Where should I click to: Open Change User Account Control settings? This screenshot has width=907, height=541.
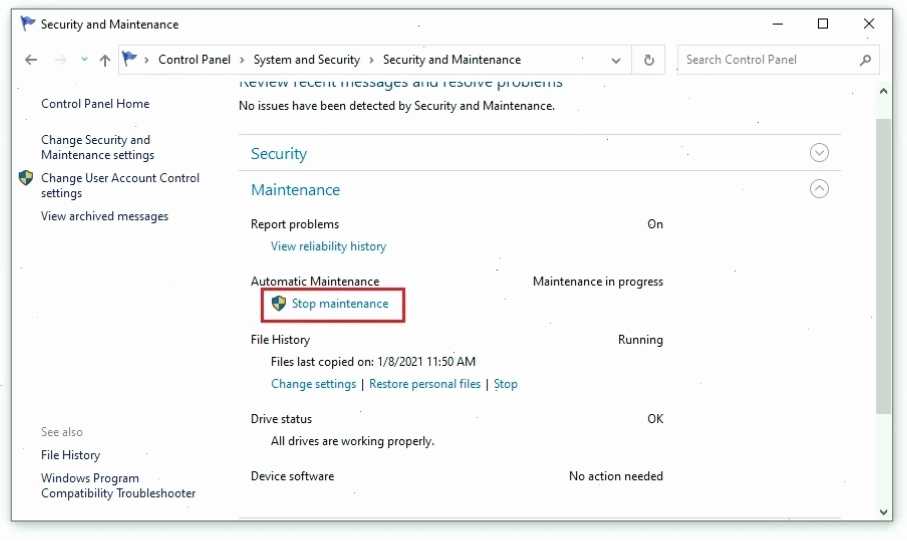[x=120, y=185]
